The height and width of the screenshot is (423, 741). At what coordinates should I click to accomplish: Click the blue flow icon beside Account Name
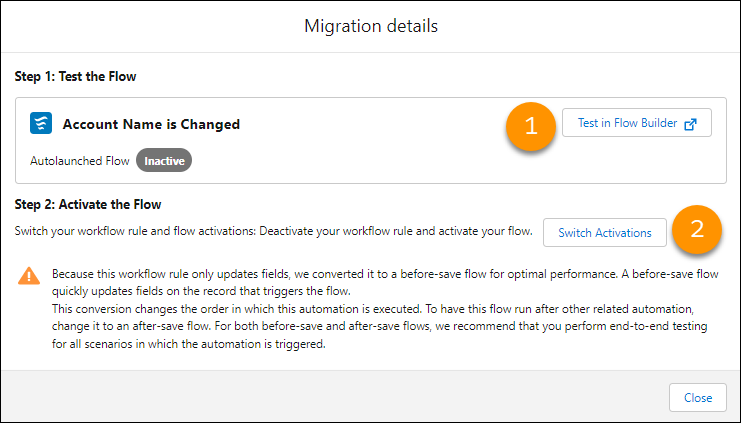[41, 124]
